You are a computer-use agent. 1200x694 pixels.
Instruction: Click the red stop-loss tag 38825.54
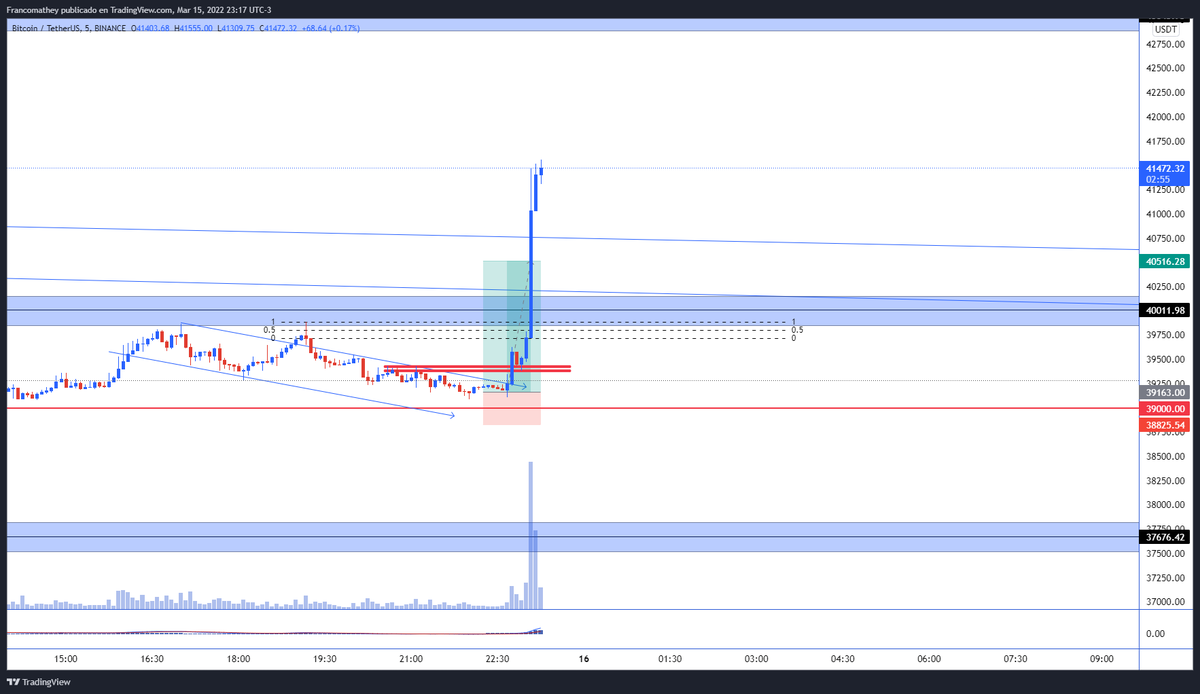(x=1166, y=425)
